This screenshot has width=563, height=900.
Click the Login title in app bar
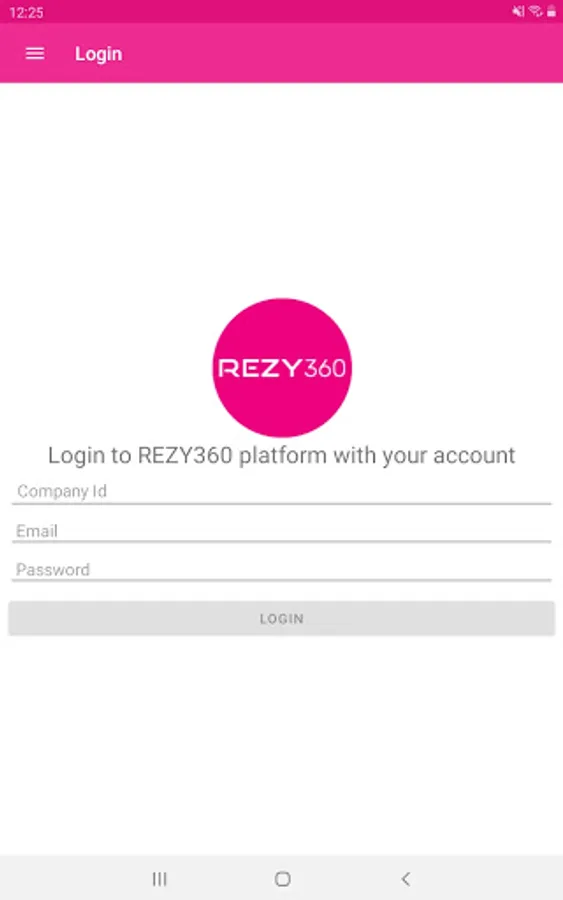tap(99, 54)
